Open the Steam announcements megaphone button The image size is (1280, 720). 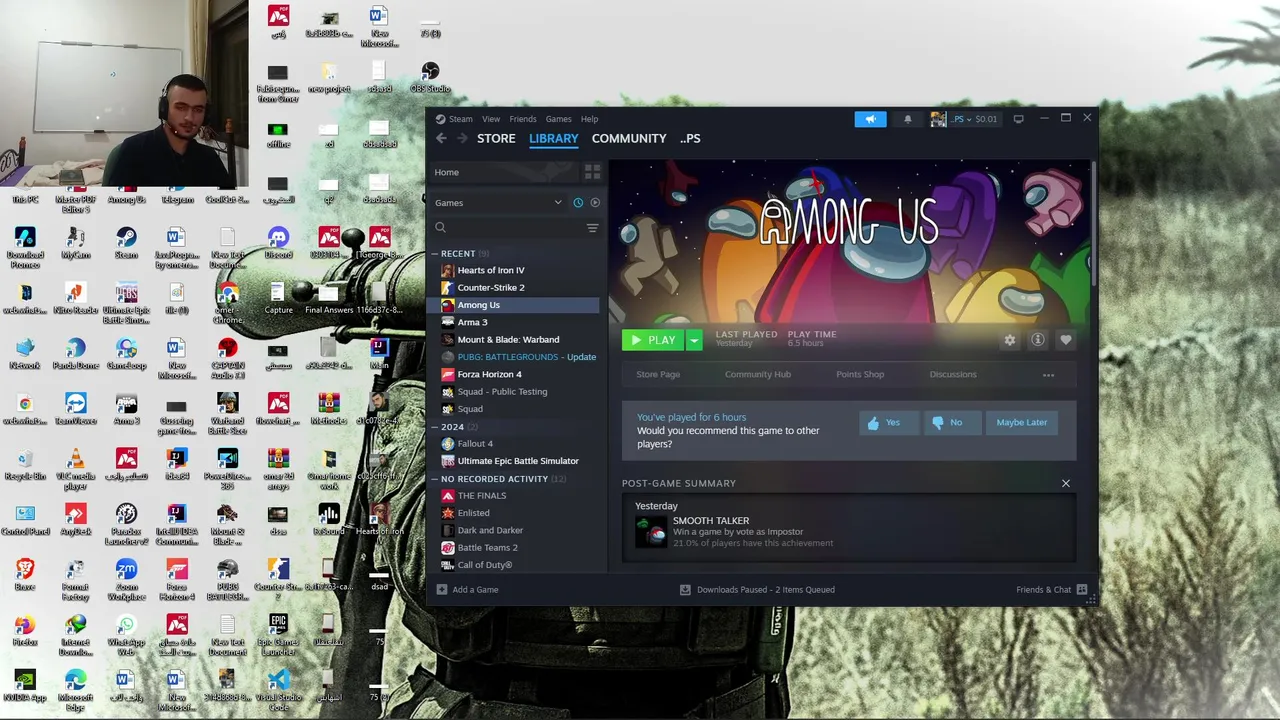870,119
